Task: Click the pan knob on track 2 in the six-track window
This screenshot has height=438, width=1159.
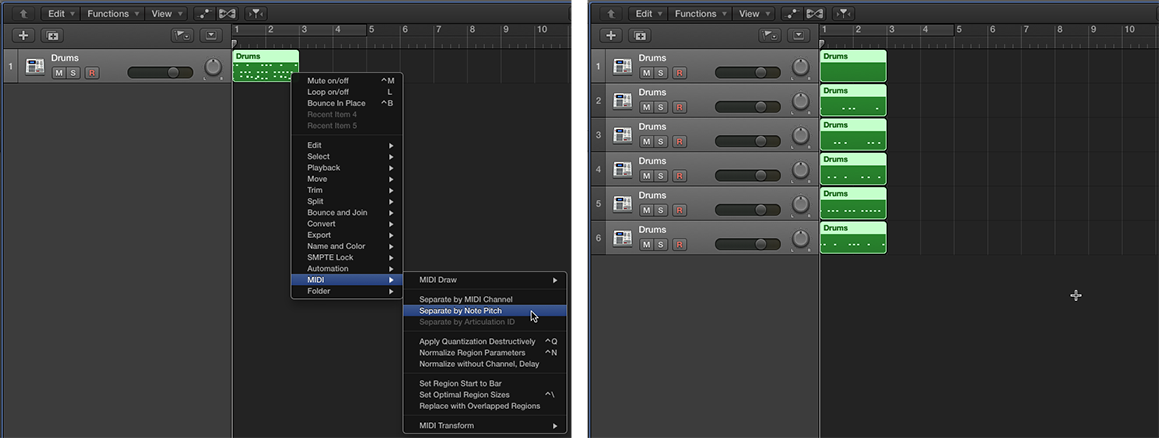Action: [x=801, y=102]
